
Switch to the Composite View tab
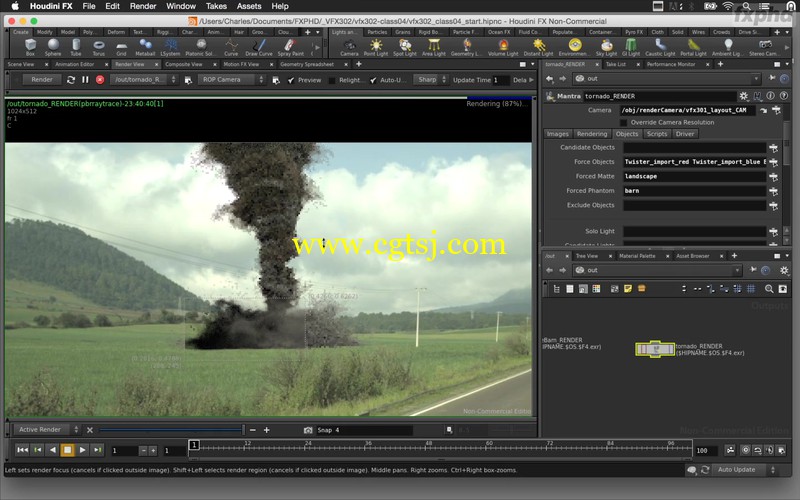point(184,64)
